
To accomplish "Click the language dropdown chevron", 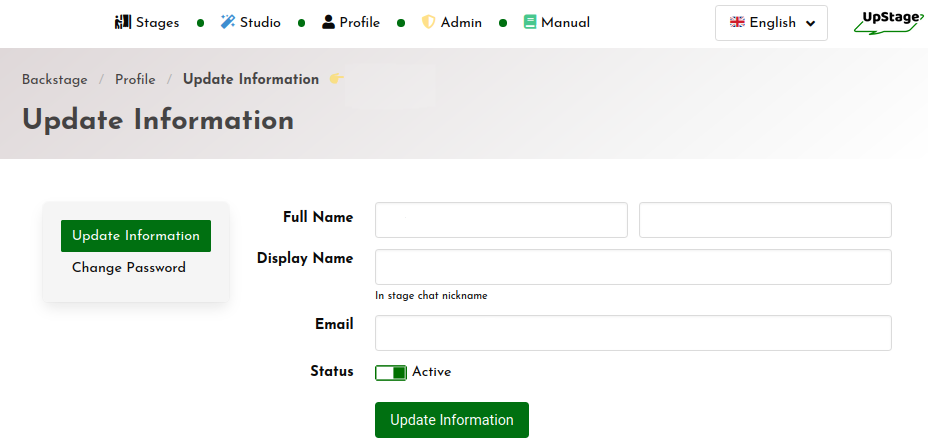I will pos(811,24).
